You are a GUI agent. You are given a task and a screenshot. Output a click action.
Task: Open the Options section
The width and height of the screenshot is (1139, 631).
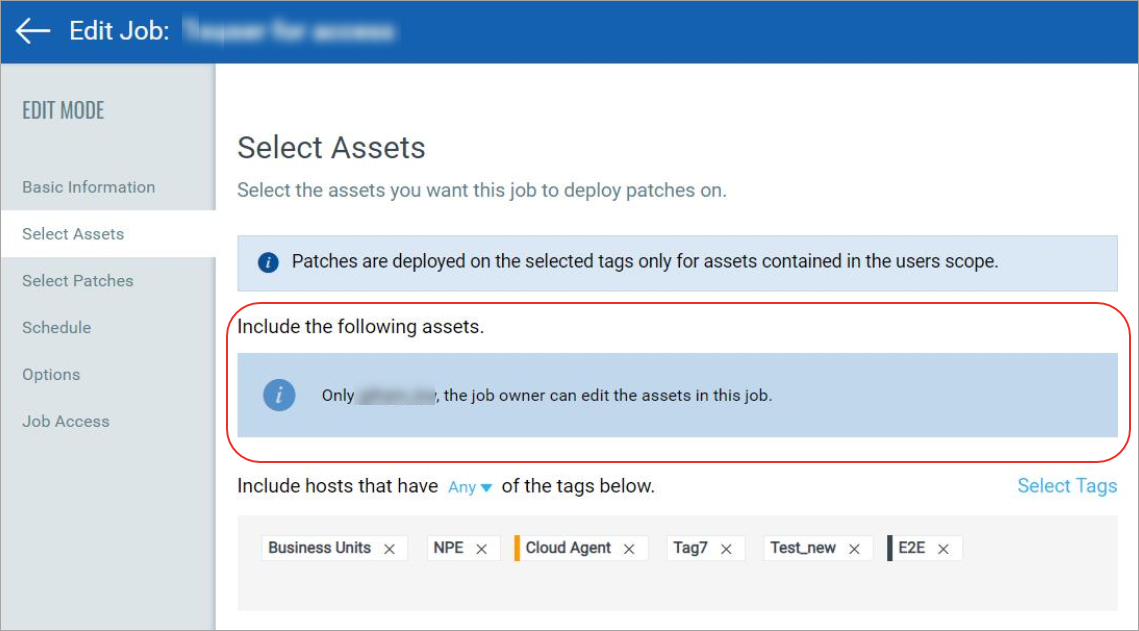pos(51,374)
